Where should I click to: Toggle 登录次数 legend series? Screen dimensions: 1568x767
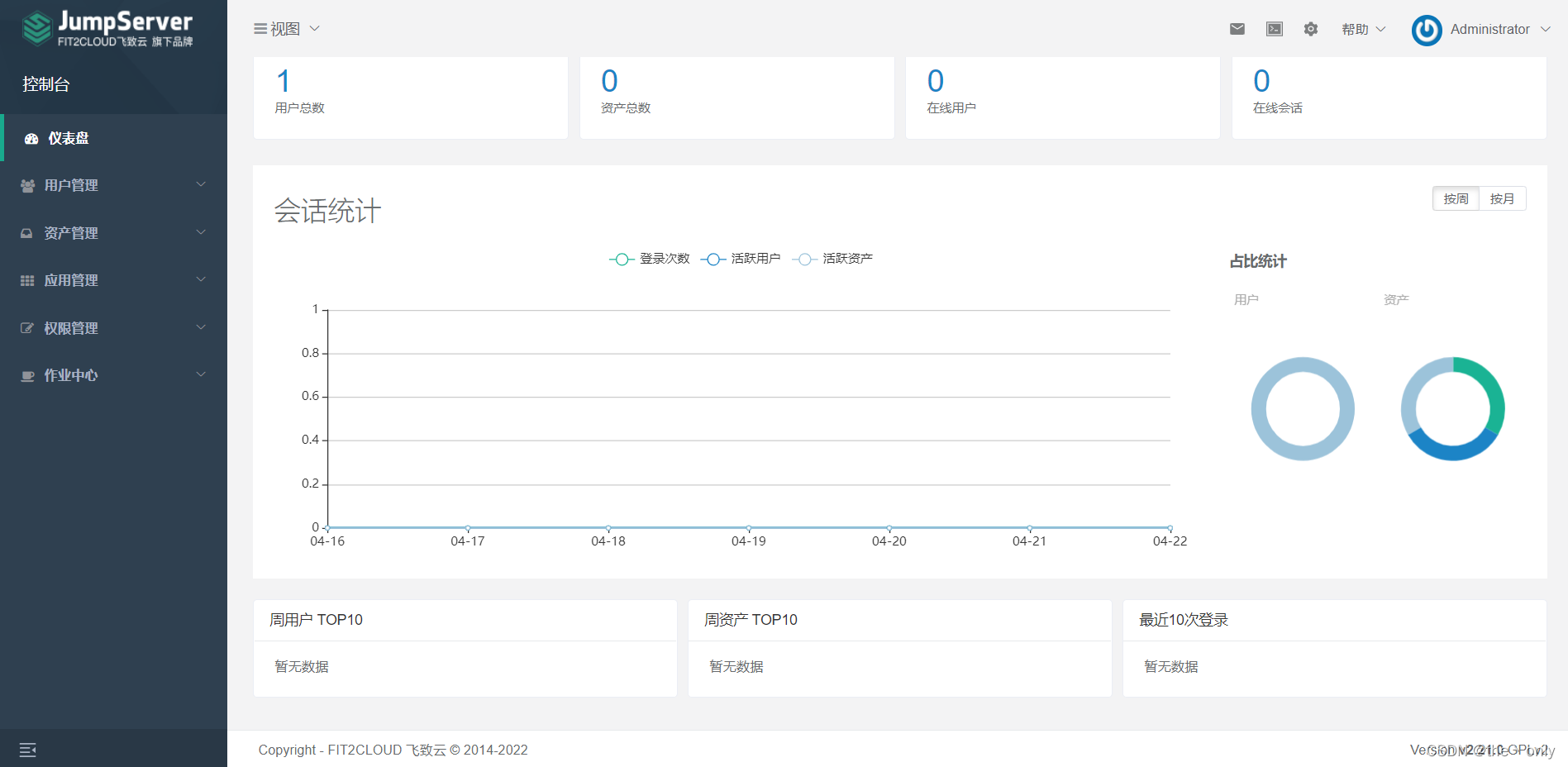coord(650,259)
